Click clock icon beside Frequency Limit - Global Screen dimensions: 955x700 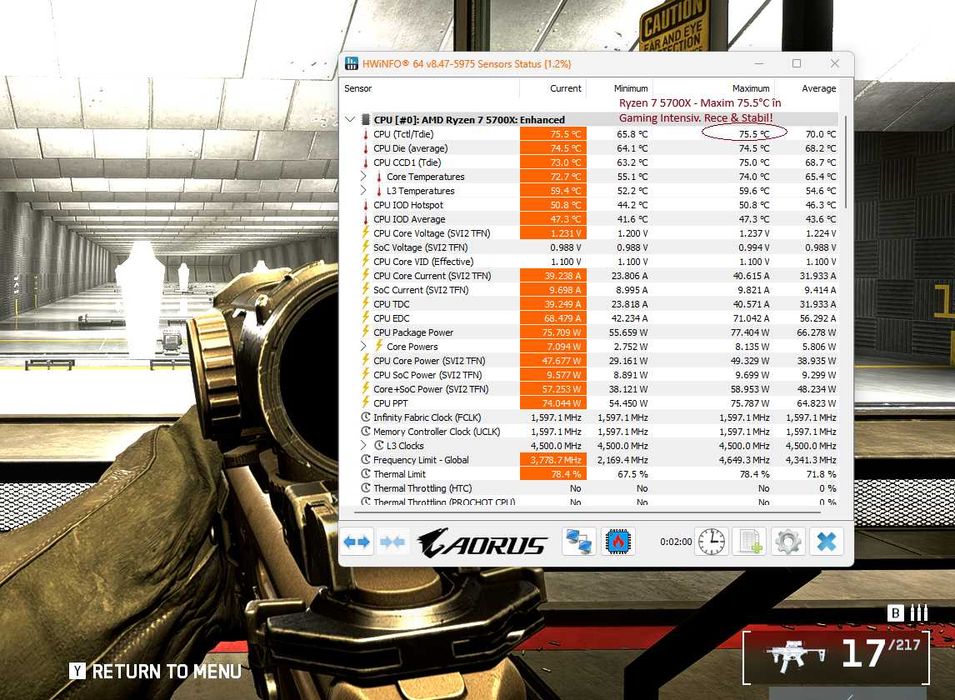click(365, 460)
